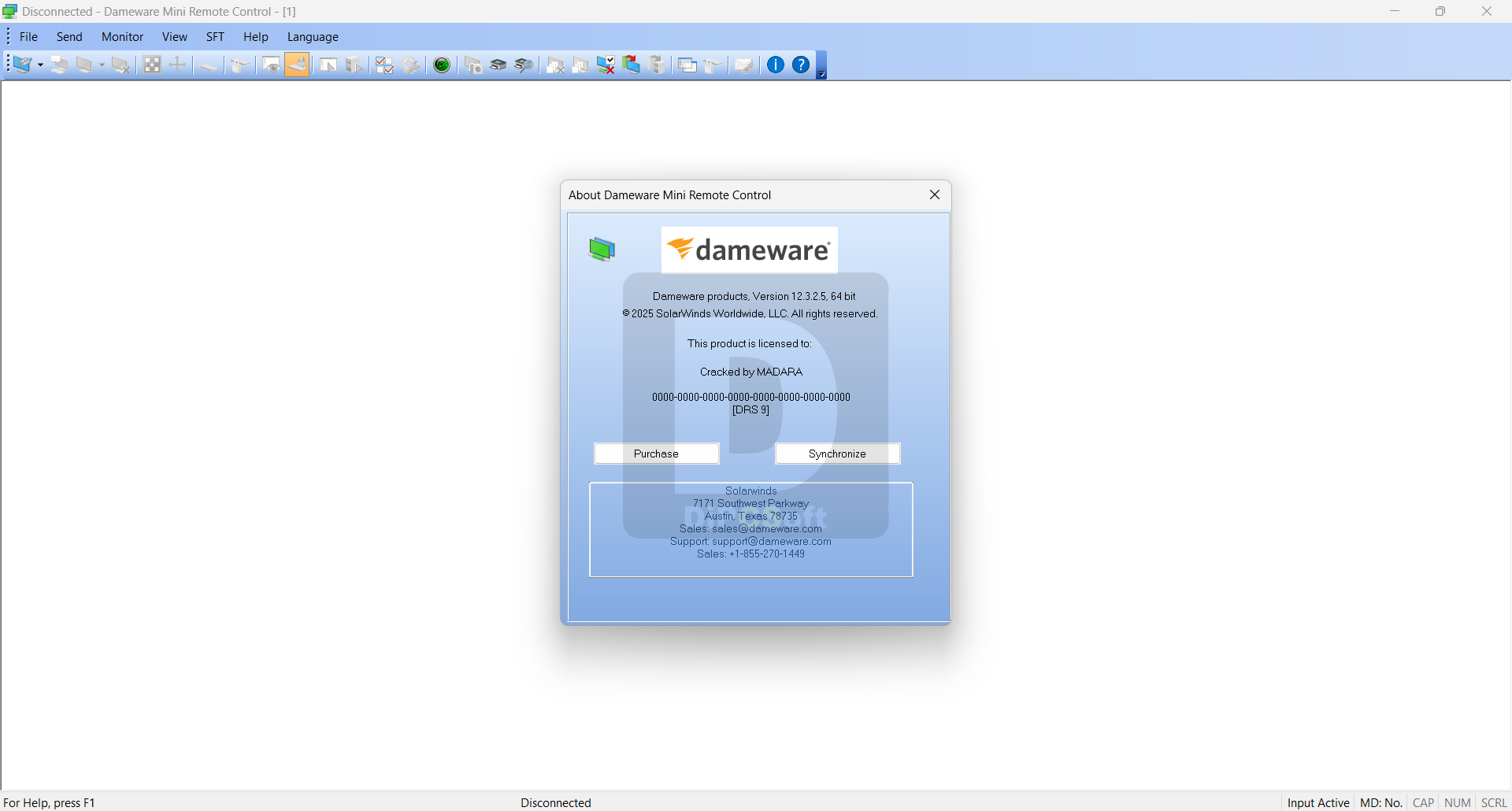Click the cascading windows toolbar icon
This screenshot has width=1512, height=811.
(x=687, y=65)
